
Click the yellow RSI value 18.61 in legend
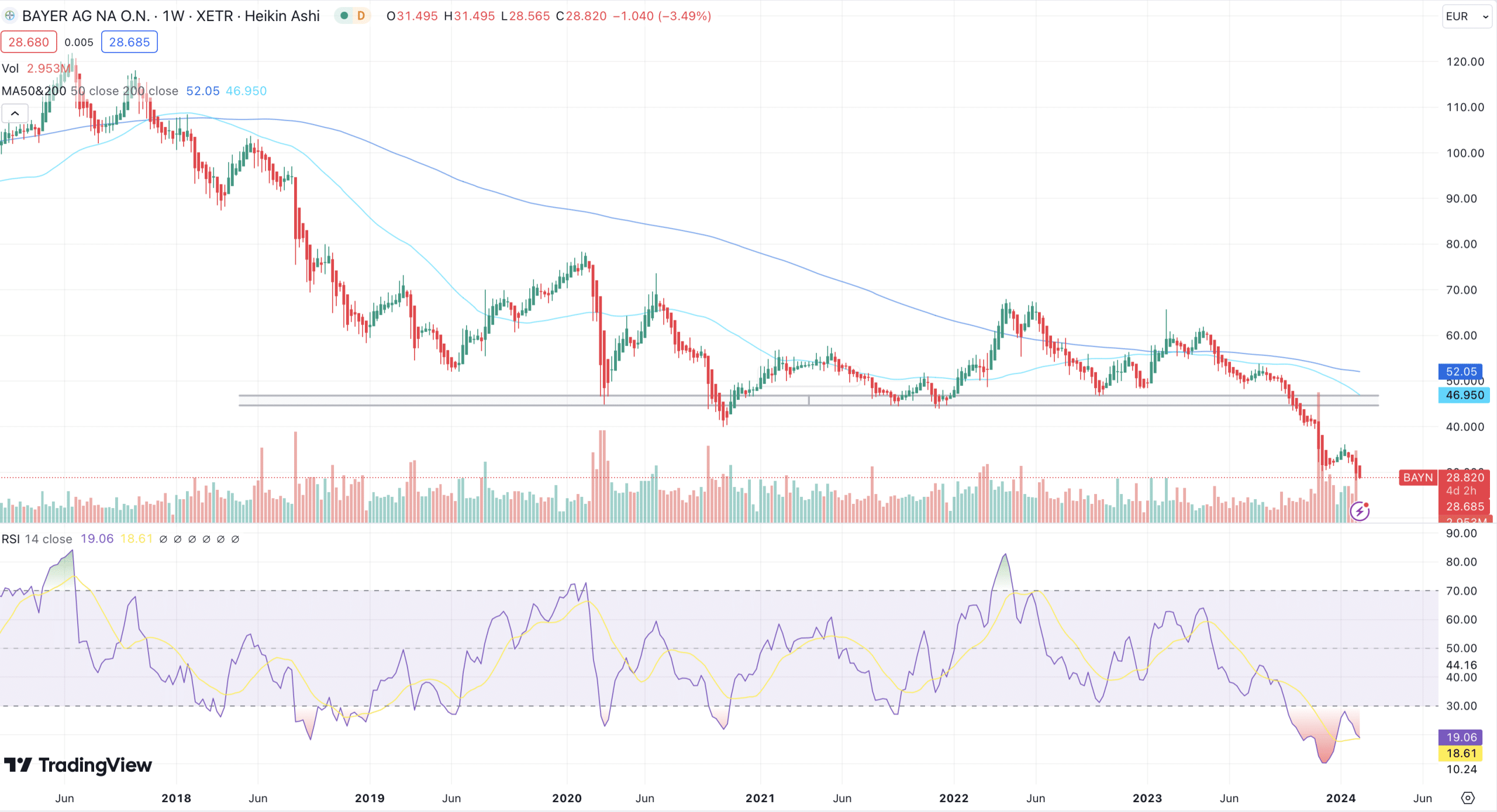pos(136,539)
